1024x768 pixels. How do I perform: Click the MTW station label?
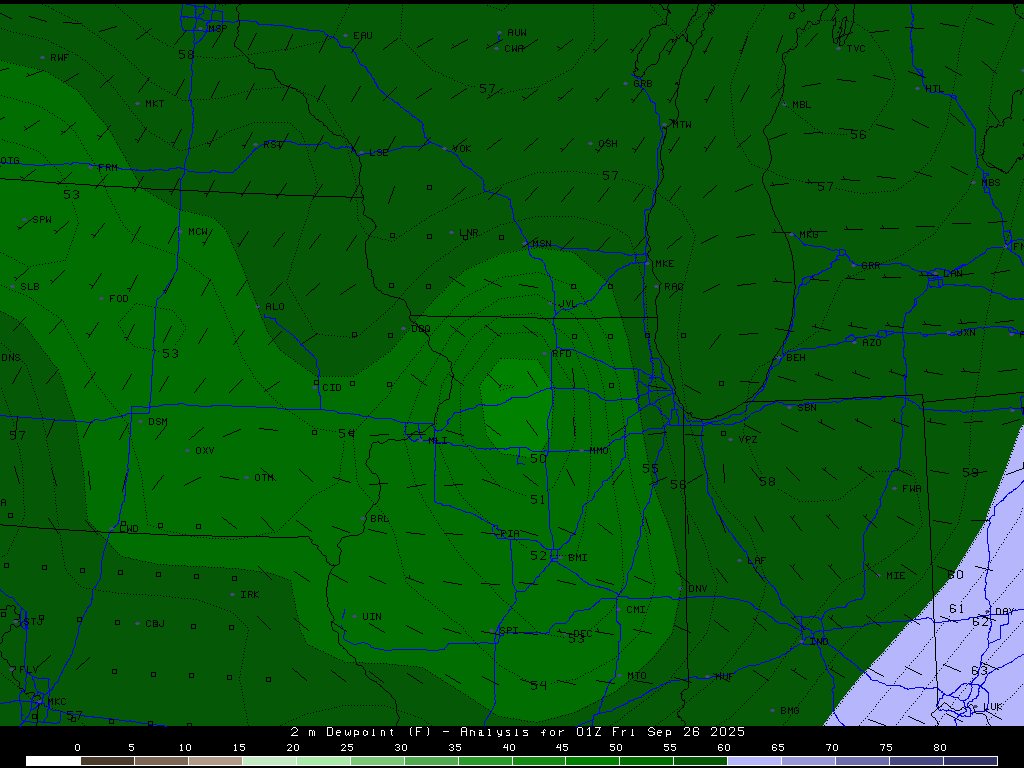(682, 124)
